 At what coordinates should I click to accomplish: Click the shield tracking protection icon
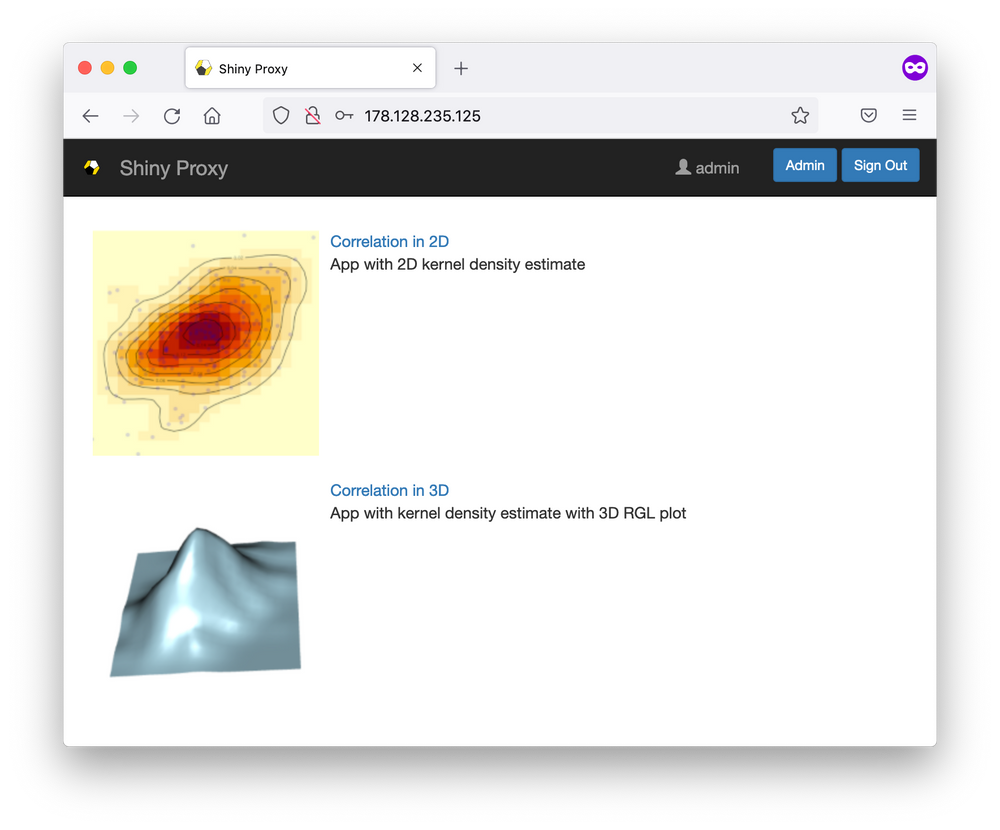pyautogui.click(x=281, y=115)
